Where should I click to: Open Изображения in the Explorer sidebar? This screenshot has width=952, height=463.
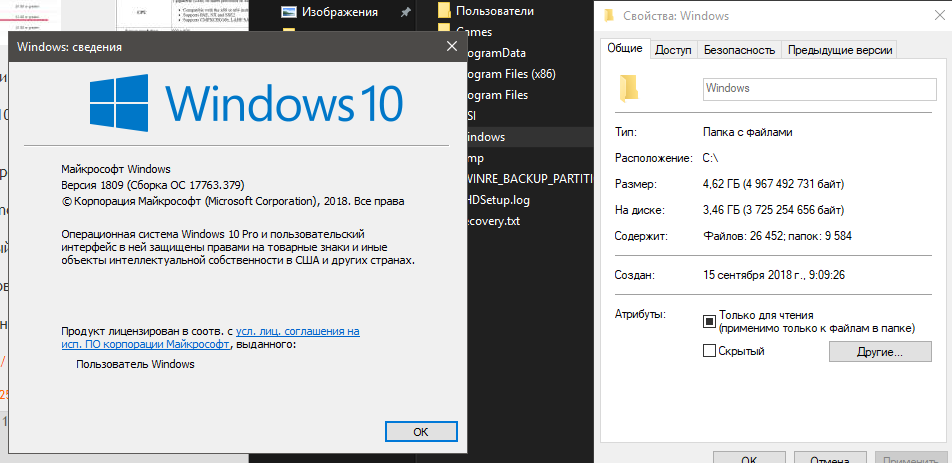coord(339,12)
